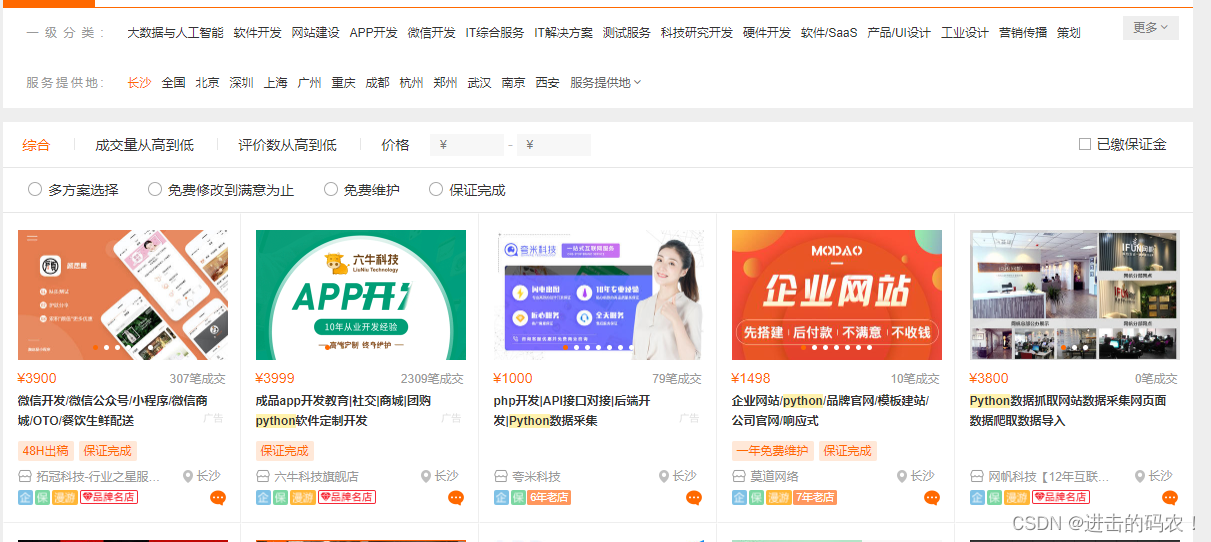Open chat bubble for 莫道网络 listing
This screenshot has width=1211, height=542.
click(x=932, y=498)
